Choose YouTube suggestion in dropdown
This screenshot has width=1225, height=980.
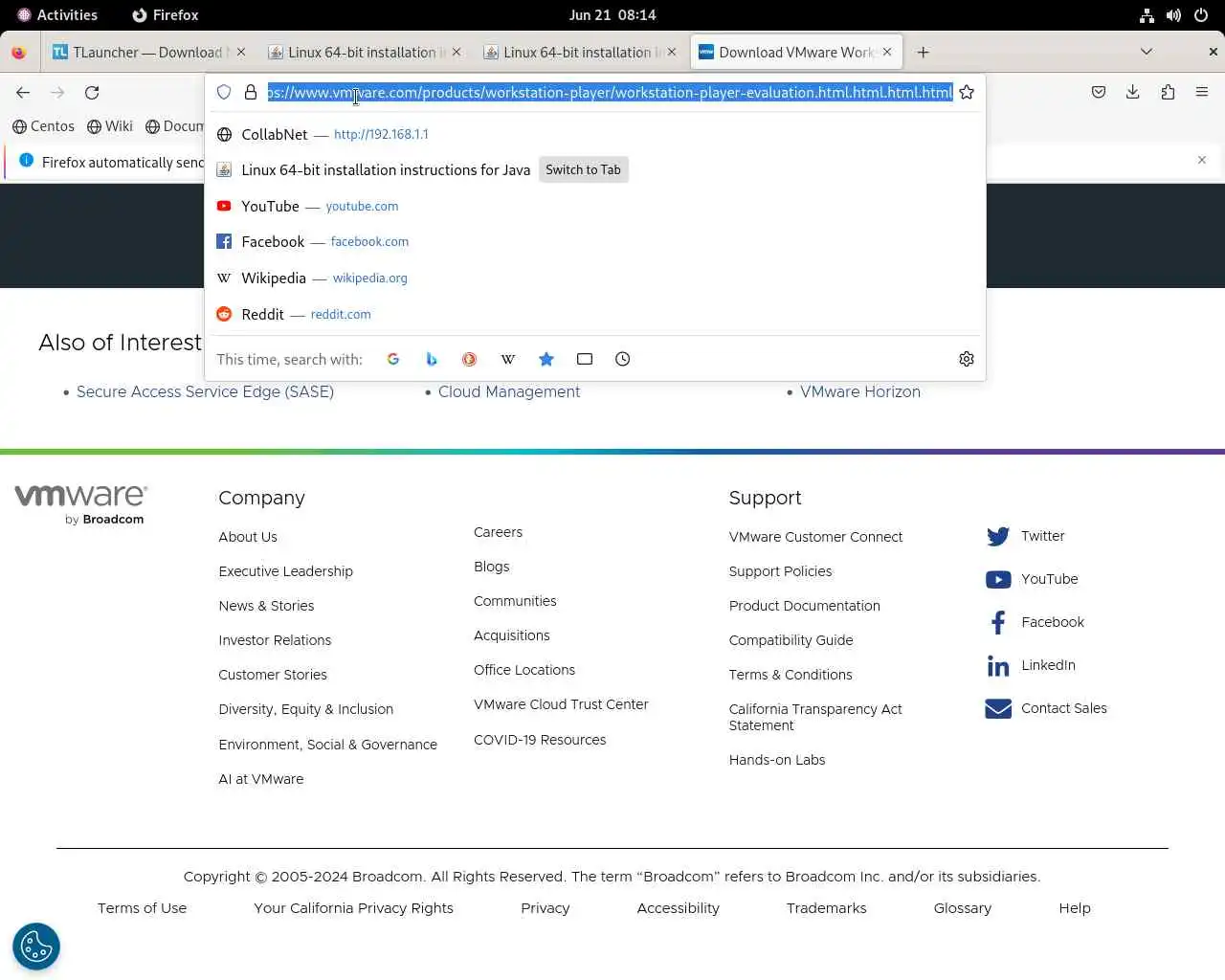pyautogui.click(x=595, y=206)
